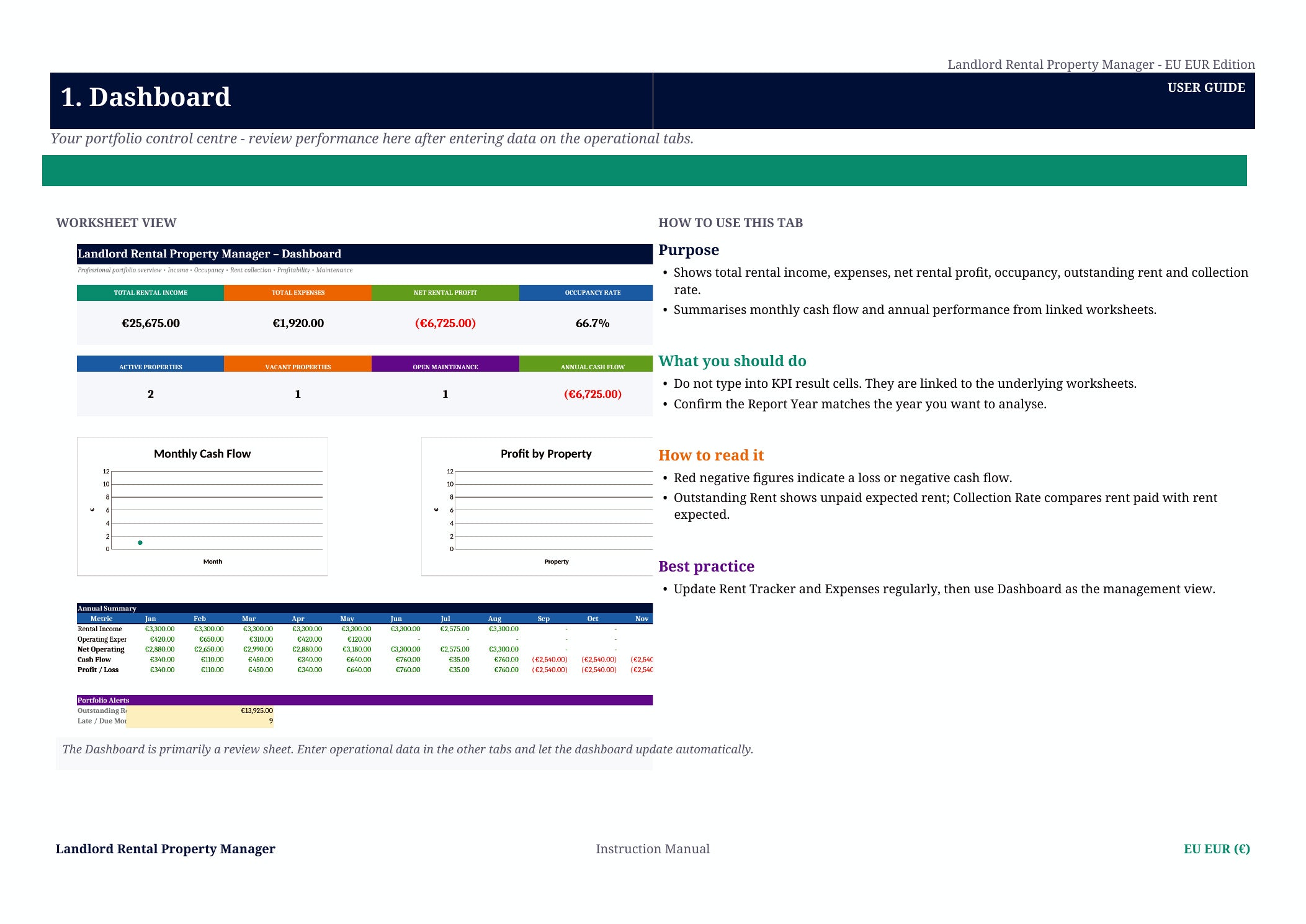Click the 'OCCUPANCY RATE' tile header
Viewport: 1306px width, 924px height.
click(x=586, y=293)
